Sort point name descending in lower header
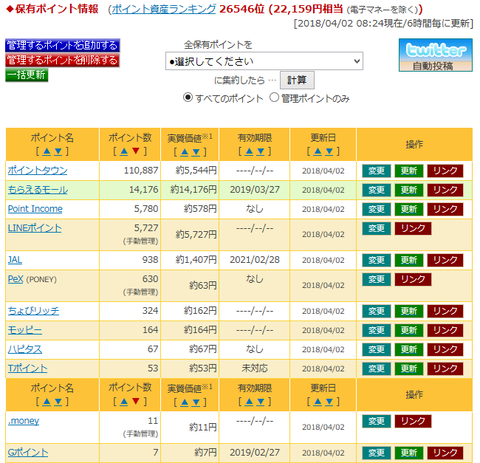Image resolution: width=480 pixels, height=463 pixels. tap(58, 402)
